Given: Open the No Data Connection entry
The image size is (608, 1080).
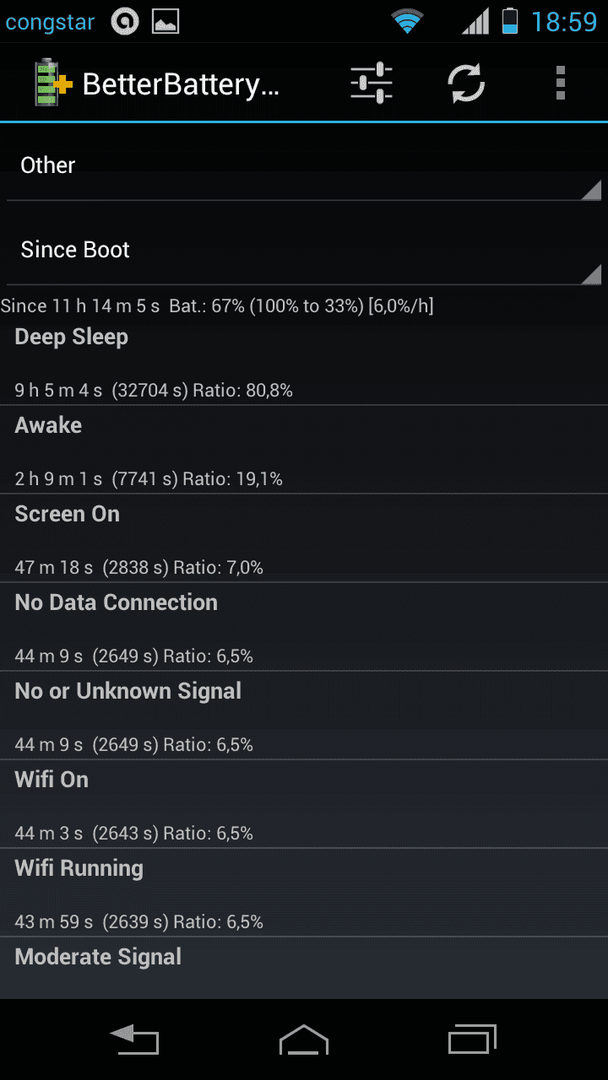Looking at the screenshot, I should coord(304,627).
